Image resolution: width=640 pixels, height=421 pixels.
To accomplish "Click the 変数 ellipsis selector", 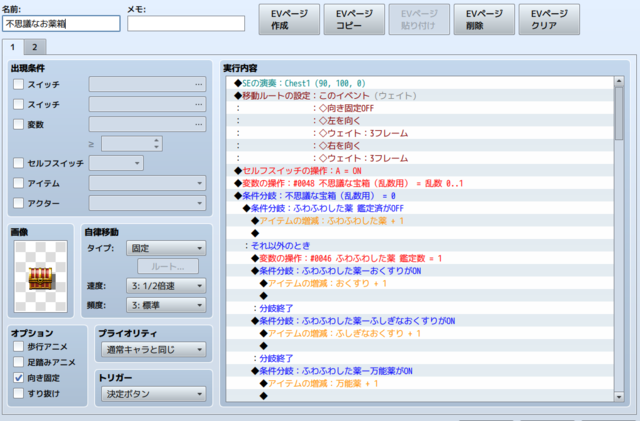I will click(198, 124).
